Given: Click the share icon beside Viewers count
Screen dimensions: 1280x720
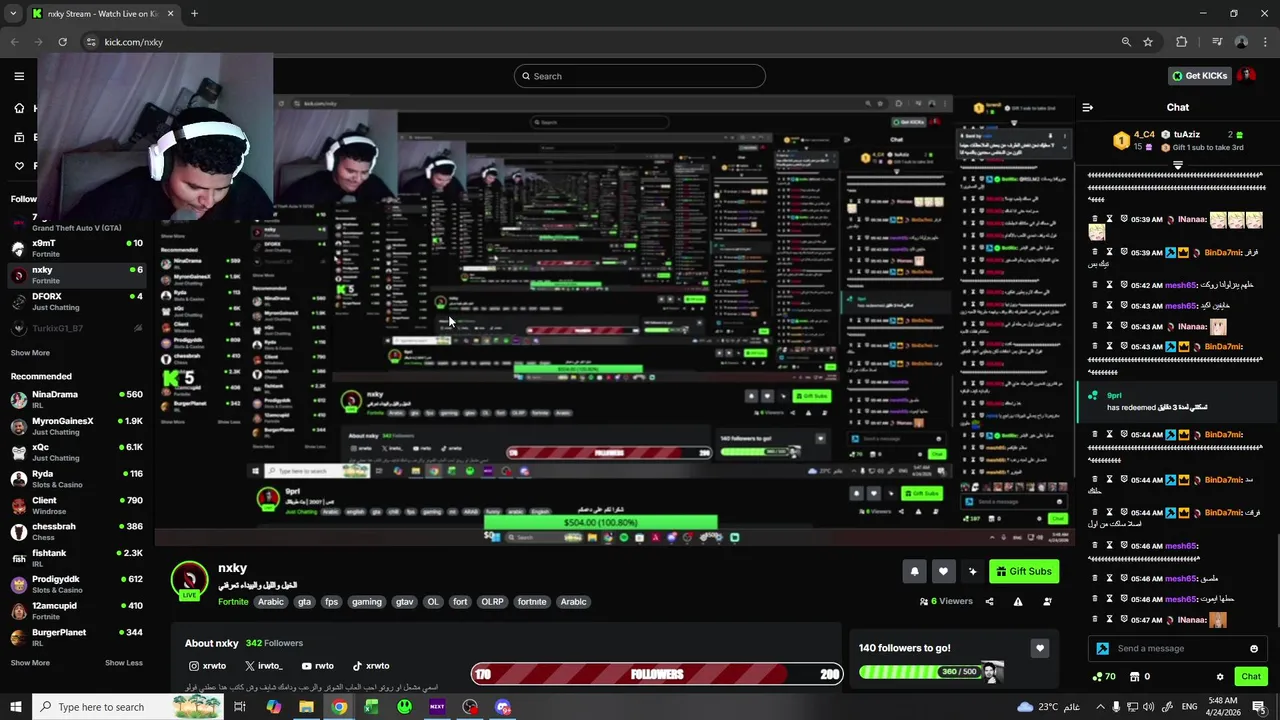Looking at the screenshot, I should tap(989, 601).
